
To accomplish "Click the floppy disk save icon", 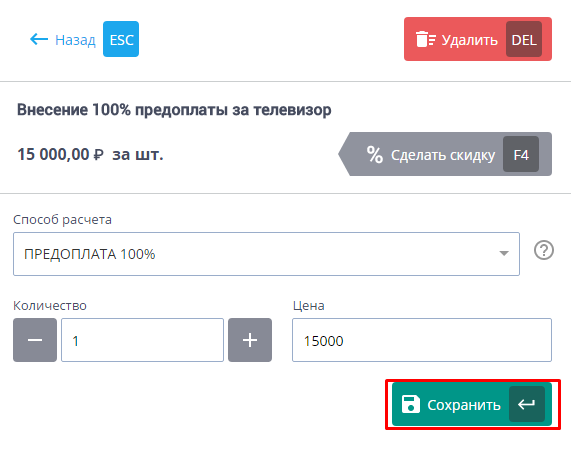I will [411, 404].
